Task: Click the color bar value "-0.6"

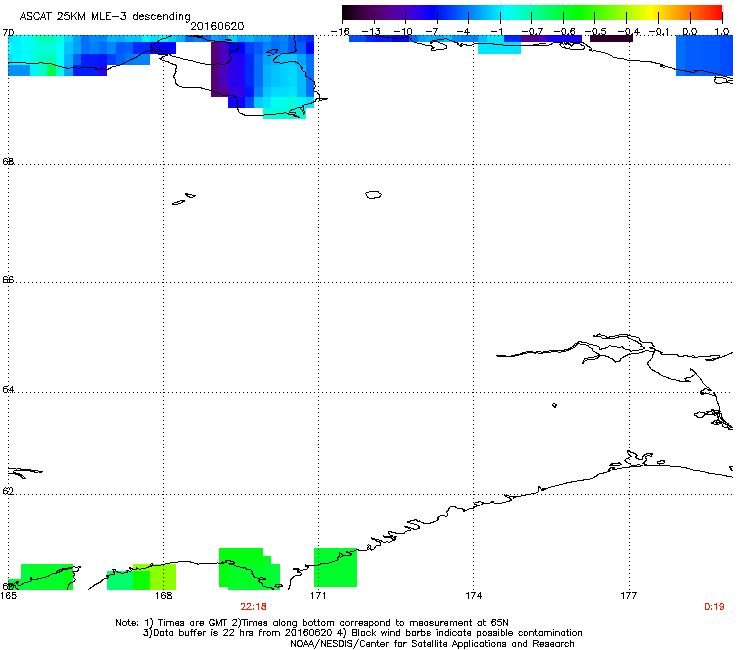Action: tap(564, 32)
